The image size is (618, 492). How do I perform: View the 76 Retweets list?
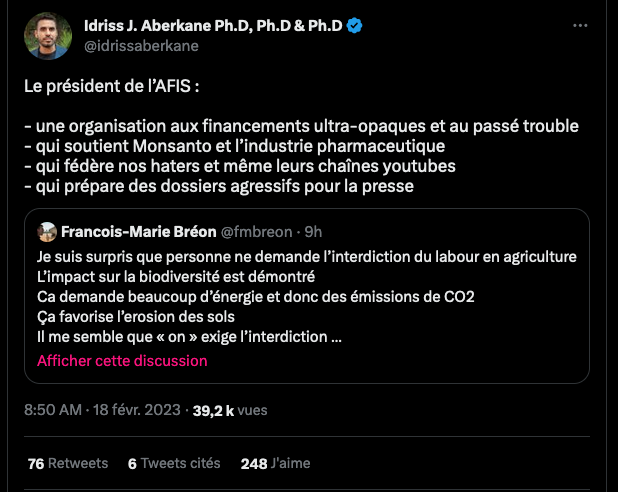point(68,463)
